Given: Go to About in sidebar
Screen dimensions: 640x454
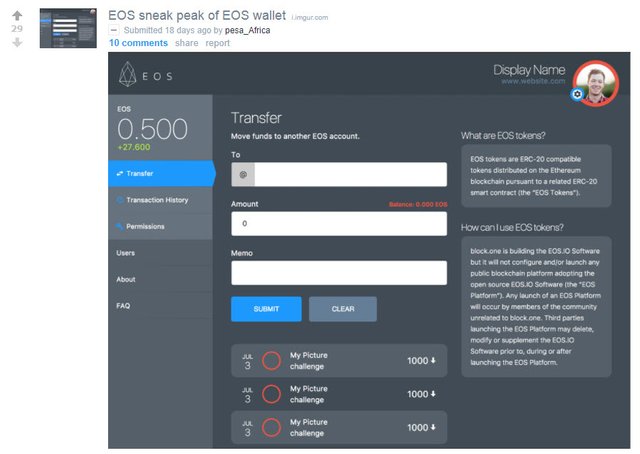Looking at the screenshot, I should click(x=160, y=280).
